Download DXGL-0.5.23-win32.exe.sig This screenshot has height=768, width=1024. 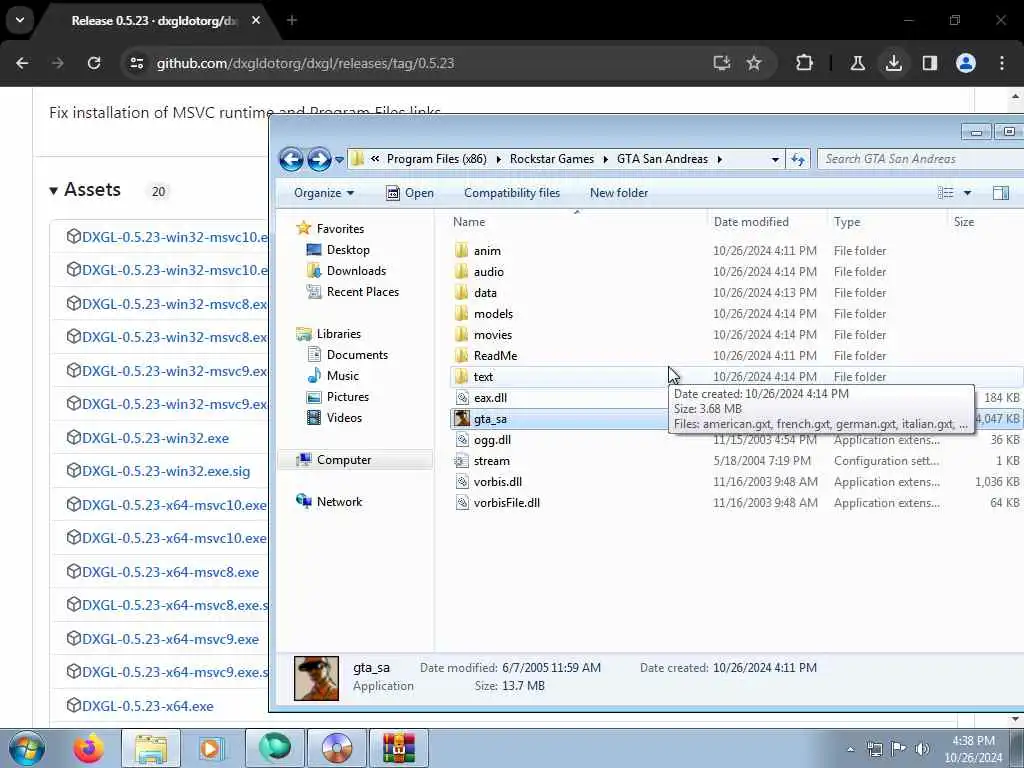click(166, 472)
